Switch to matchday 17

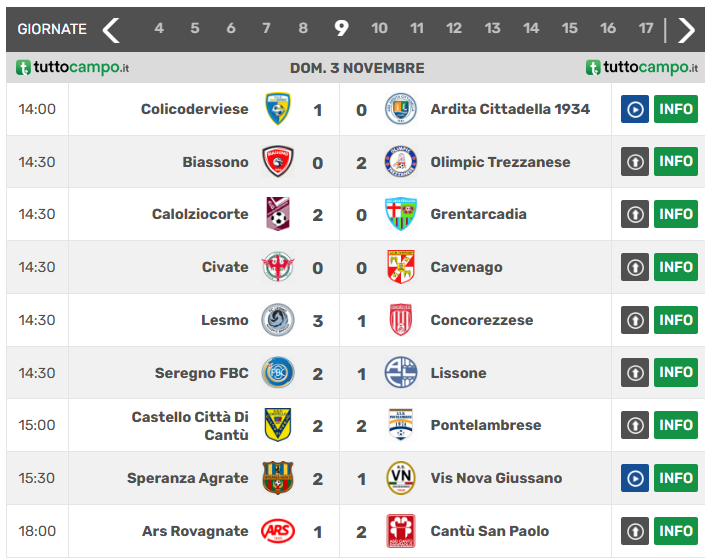click(646, 29)
